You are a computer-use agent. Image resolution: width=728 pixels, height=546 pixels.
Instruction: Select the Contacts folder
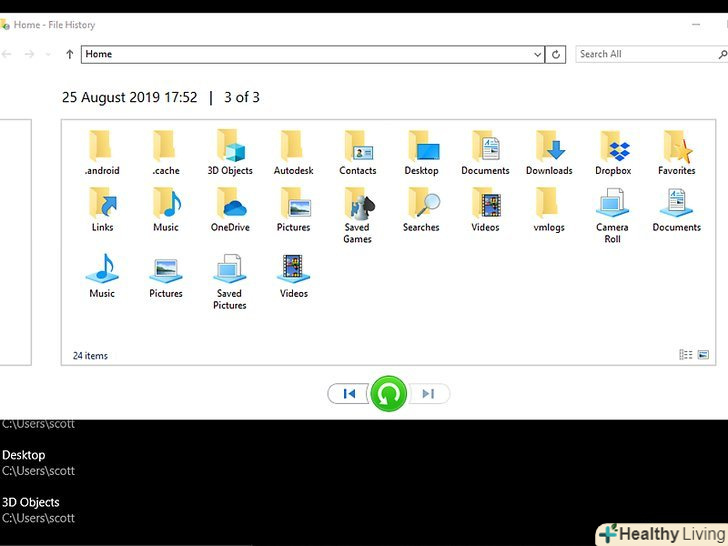(357, 153)
